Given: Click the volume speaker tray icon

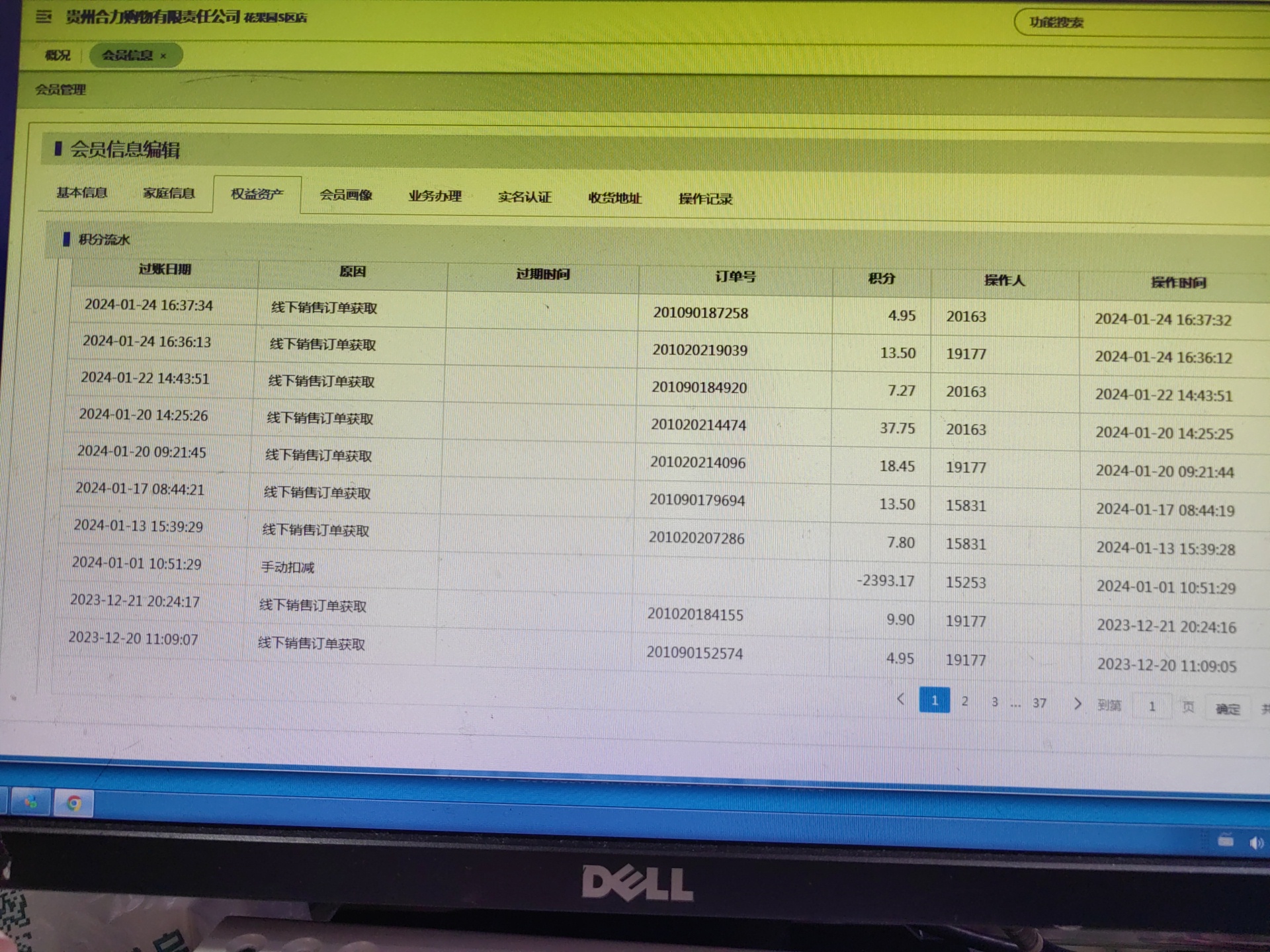Looking at the screenshot, I should pyautogui.click(x=1256, y=843).
